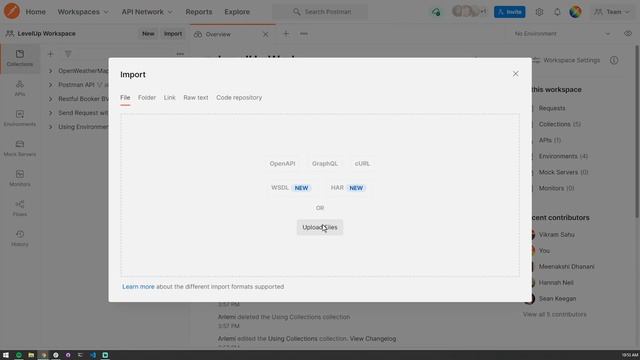640x360 pixels.
Task: Open Collections in the sidebar
Action: tap(20, 58)
